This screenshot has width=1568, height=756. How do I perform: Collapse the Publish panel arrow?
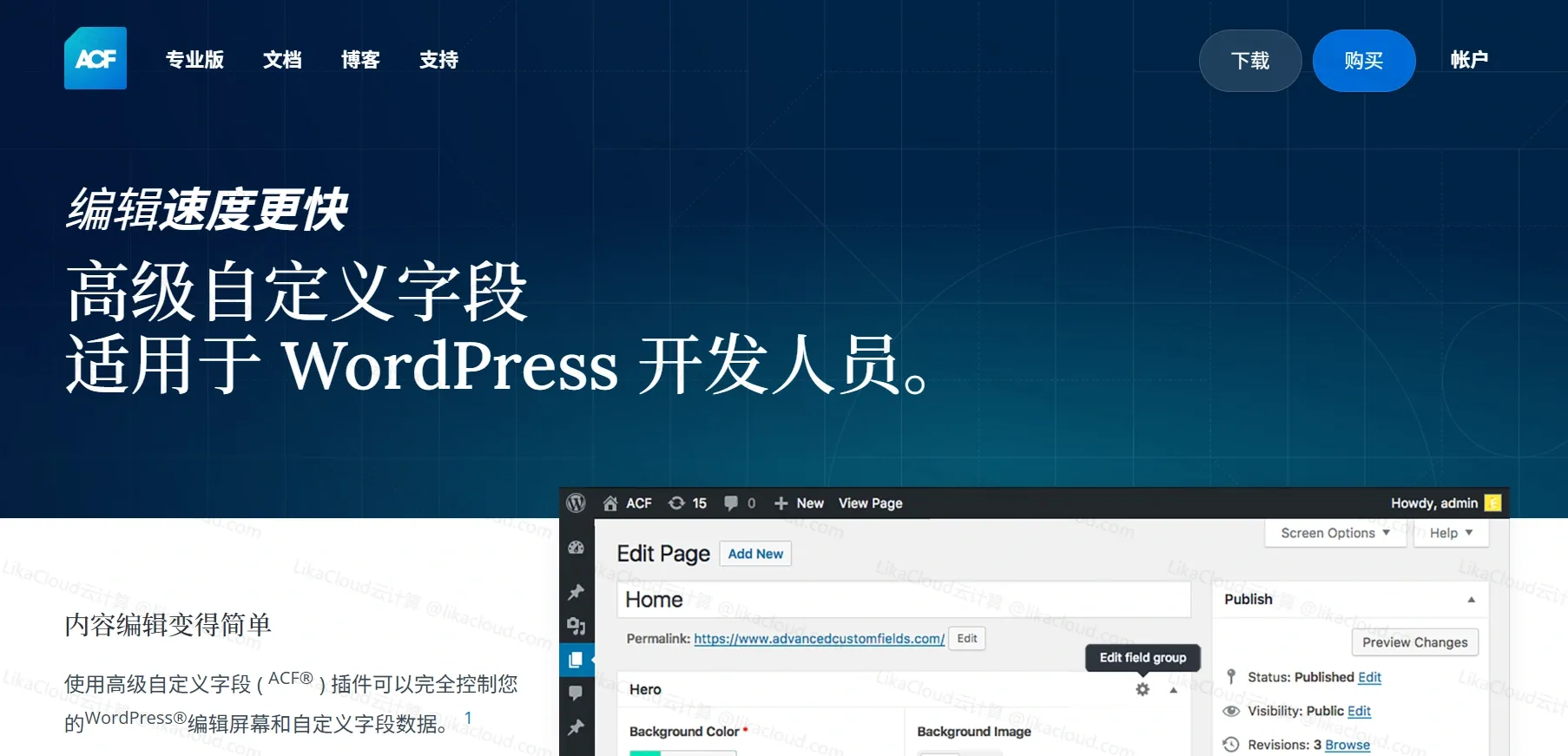click(1471, 600)
